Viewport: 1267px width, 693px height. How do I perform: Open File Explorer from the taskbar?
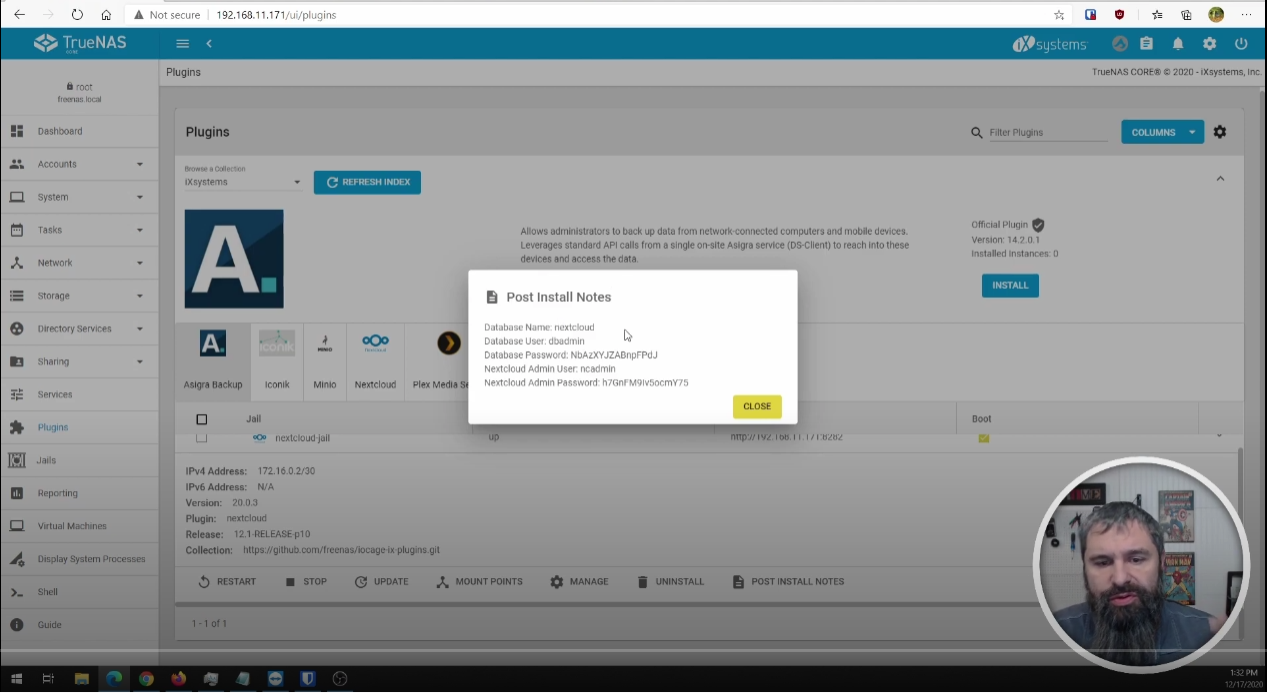pos(81,678)
